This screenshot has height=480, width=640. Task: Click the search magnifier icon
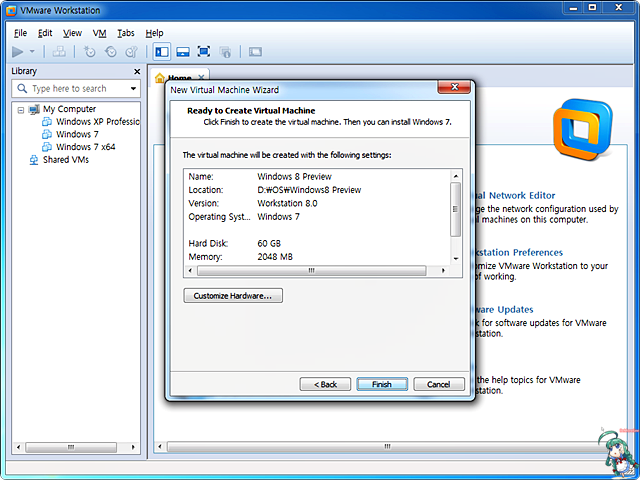[x=22, y=89]
